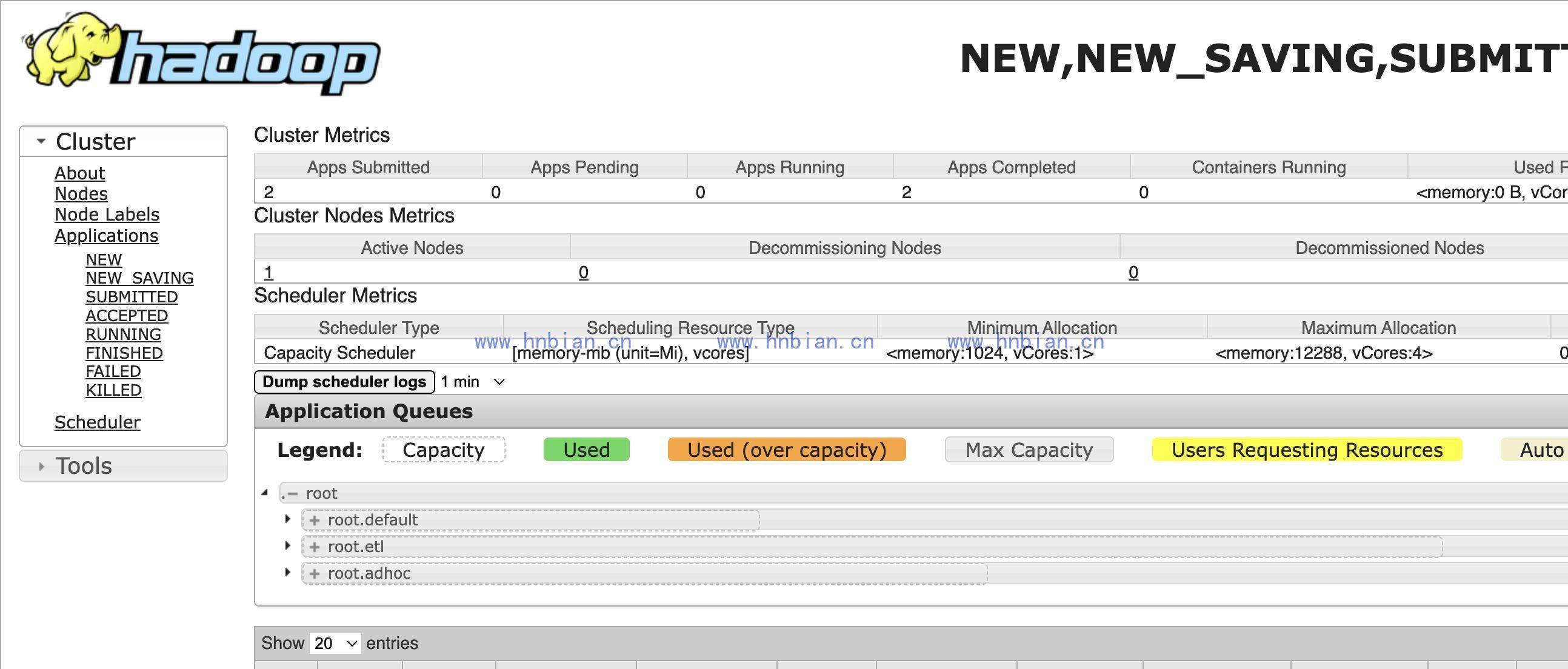Click the memory:12288, vCores:4 value
This screenshot has width=1568, height=669.
pyautogui.click(x=1324, y=353)
